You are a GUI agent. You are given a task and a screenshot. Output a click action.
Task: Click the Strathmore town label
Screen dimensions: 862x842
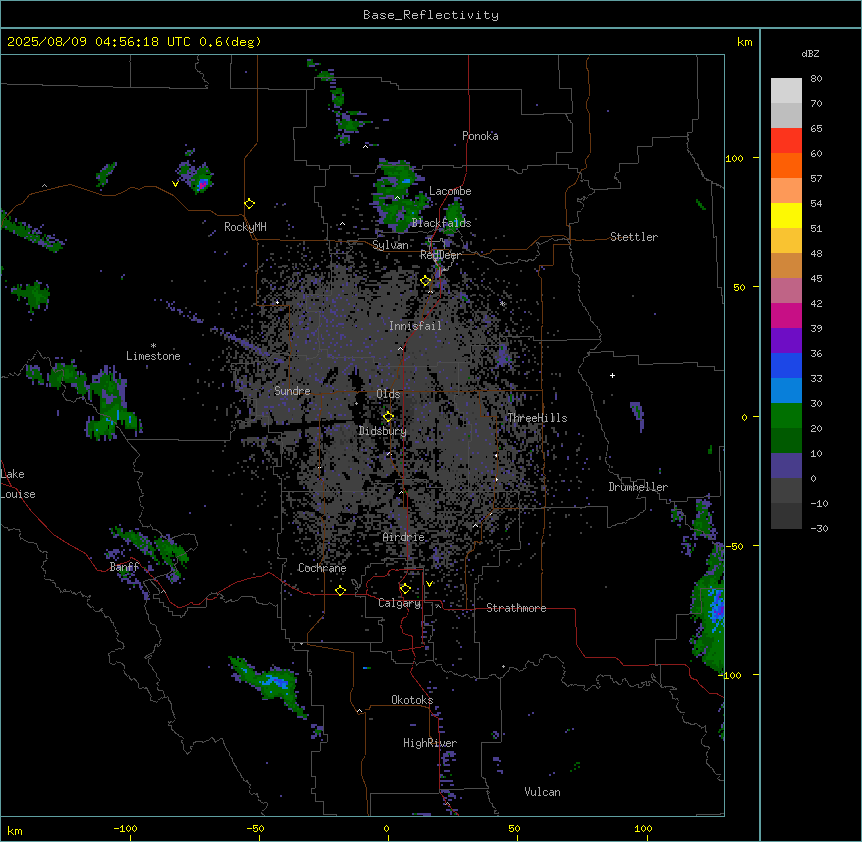tap(516, 608)
